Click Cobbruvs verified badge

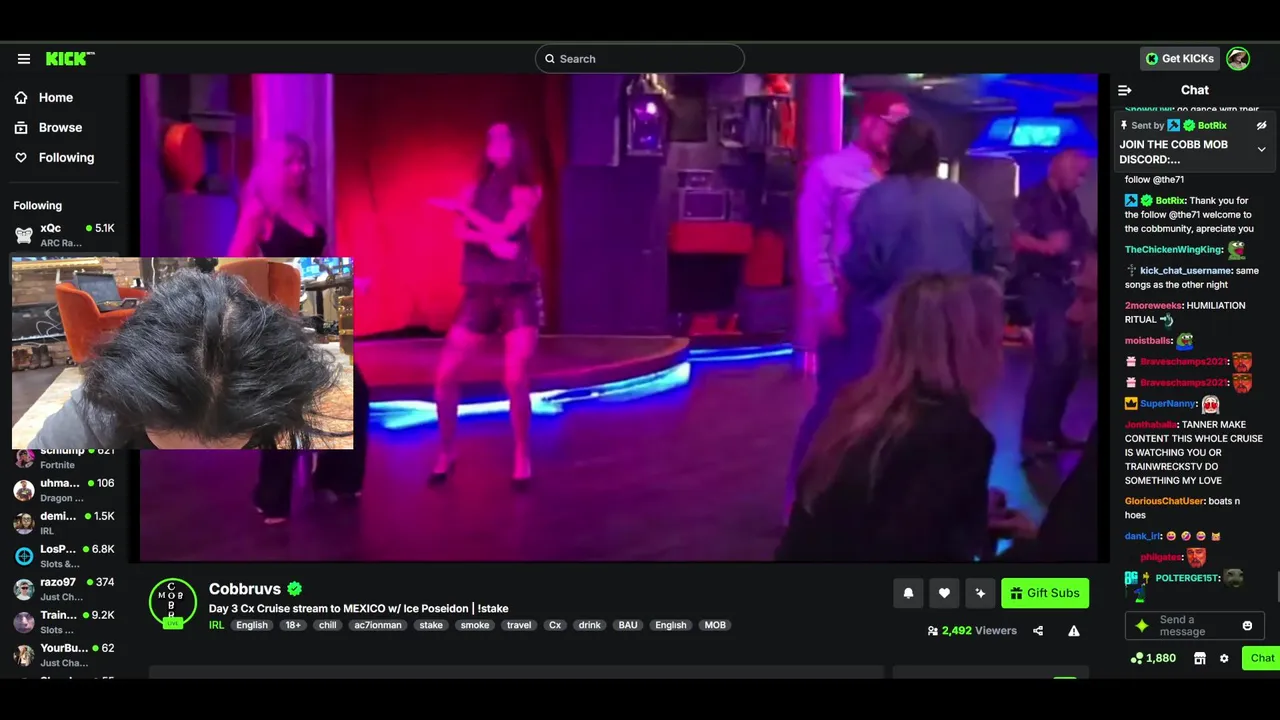[x=294, y=589]
